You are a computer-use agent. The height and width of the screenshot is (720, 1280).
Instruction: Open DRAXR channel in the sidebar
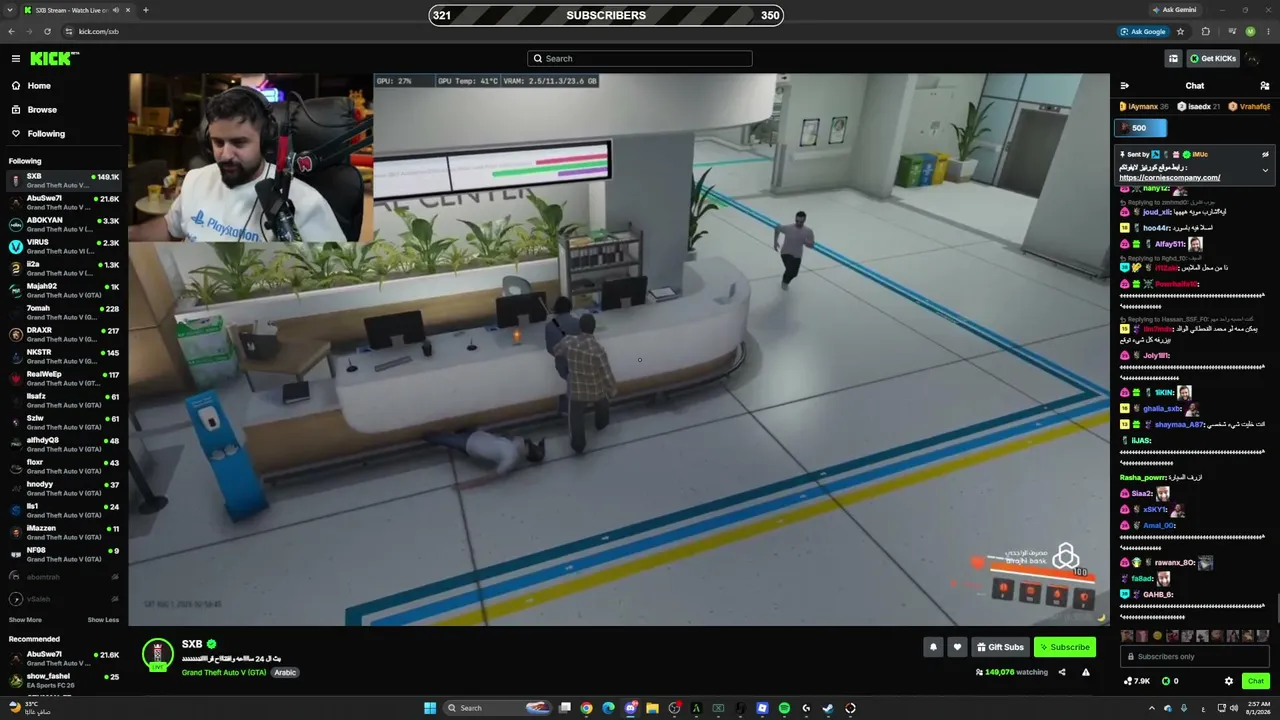(x=64, y=335)
